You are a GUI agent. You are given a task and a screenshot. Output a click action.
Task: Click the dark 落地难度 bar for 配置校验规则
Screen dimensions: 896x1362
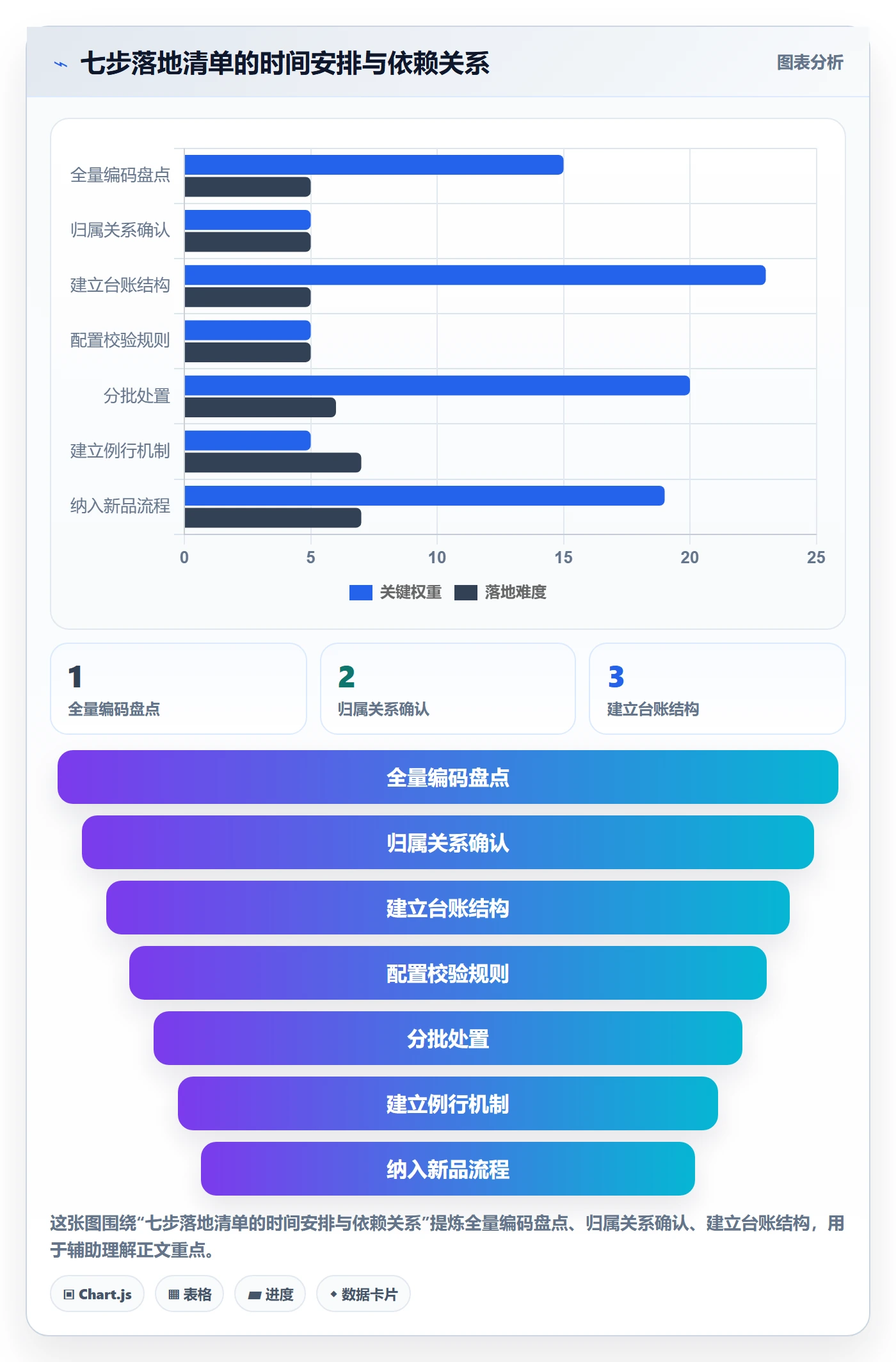coord(248,353)
